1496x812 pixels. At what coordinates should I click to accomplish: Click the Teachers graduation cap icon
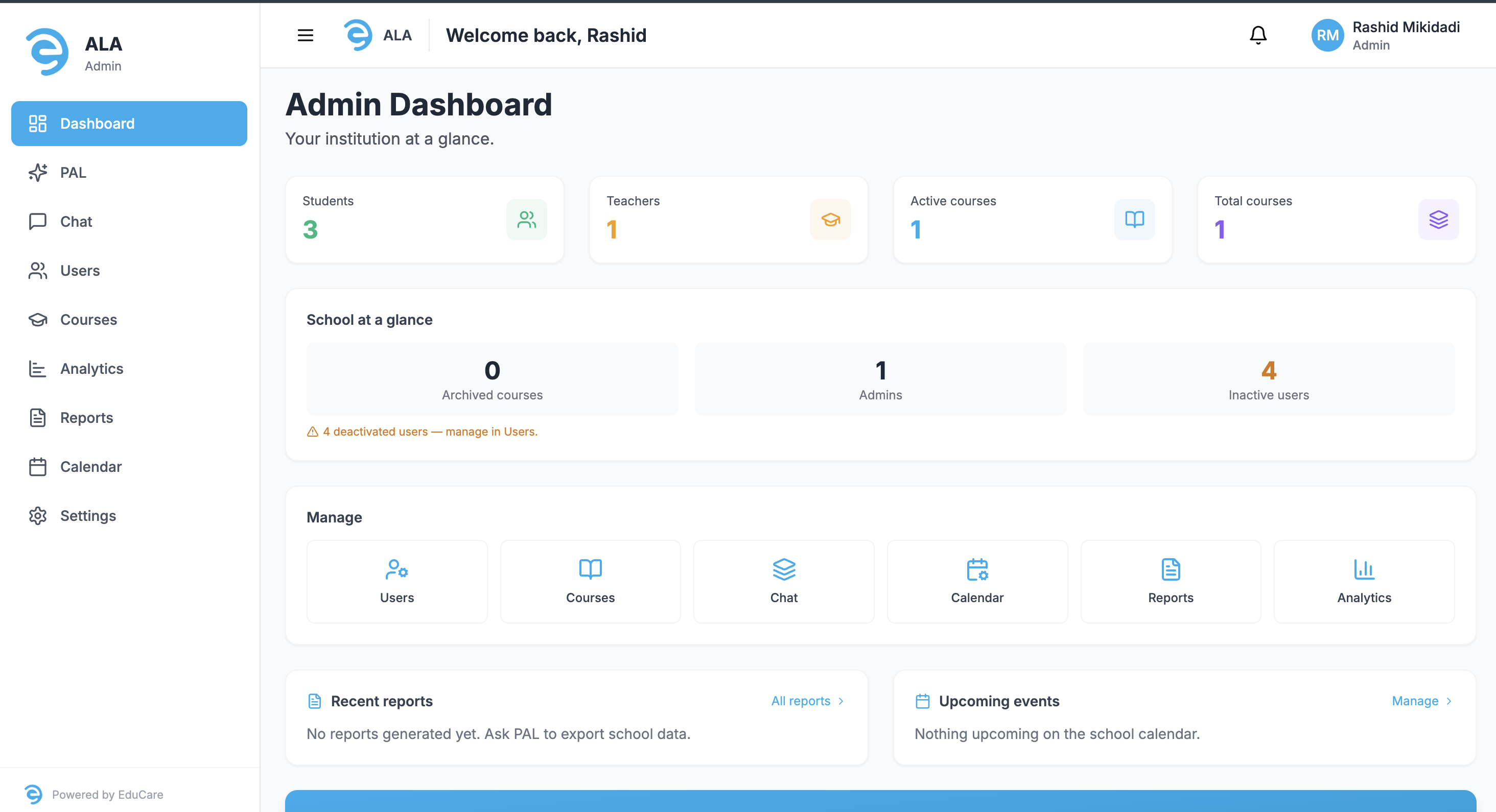(830, 220)
